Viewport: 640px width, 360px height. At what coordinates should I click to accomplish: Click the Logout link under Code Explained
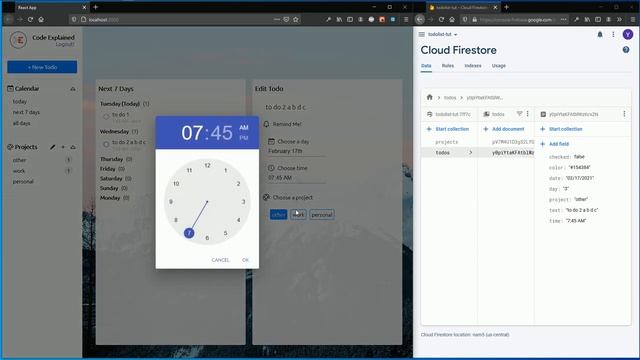65,44
